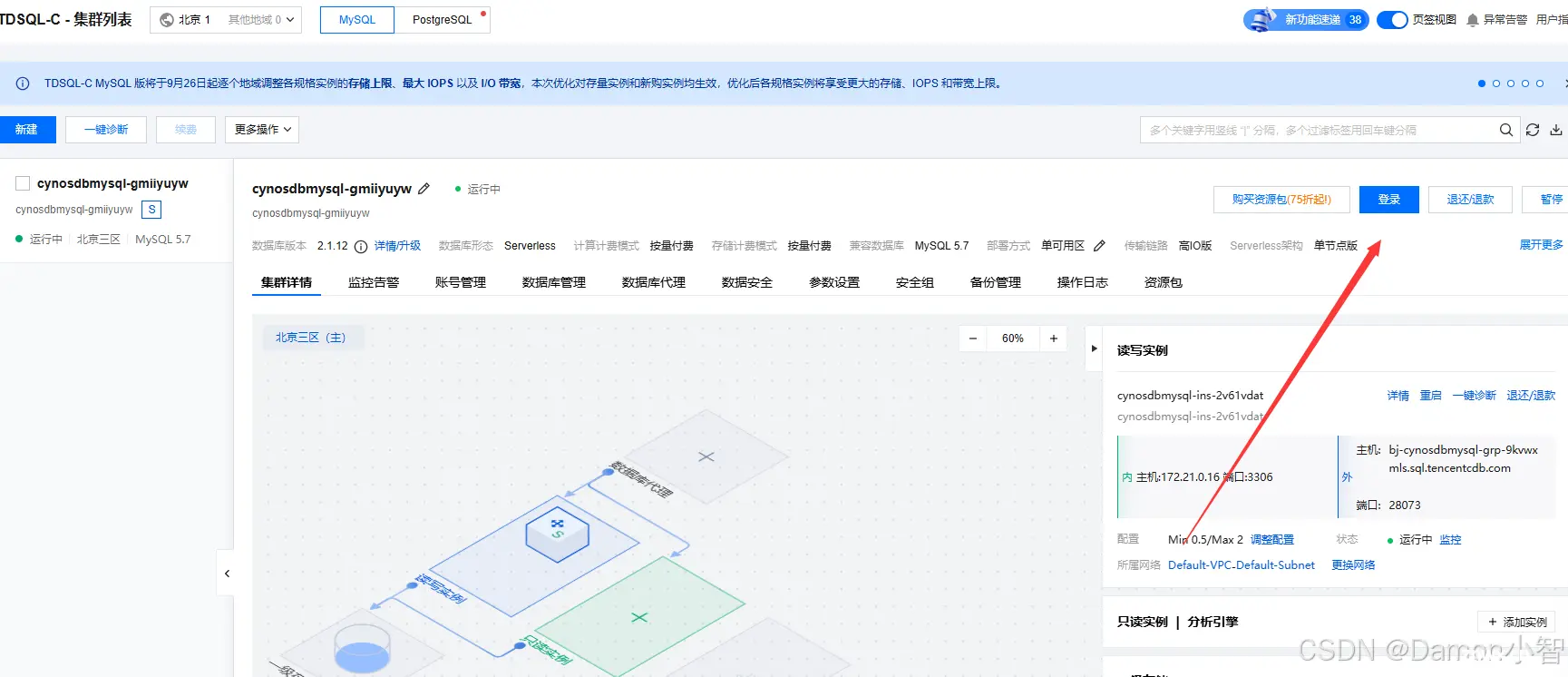This screenshot has width=1568, height=677.
Task: Edit deployment mode pencil icon
Action: (1099, 246)
